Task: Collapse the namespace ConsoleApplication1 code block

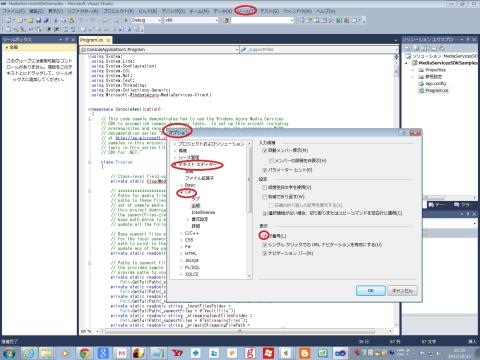Action: pos(90,109)
